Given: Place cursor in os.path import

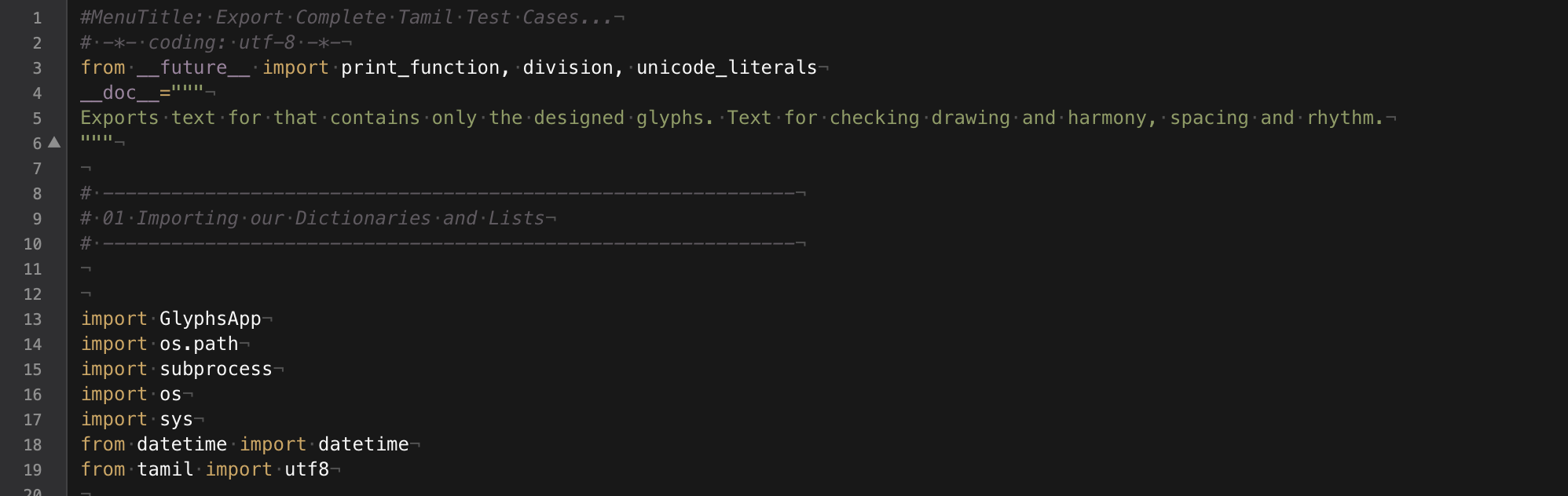Looking at the screenshot, I should coord(199,344).
